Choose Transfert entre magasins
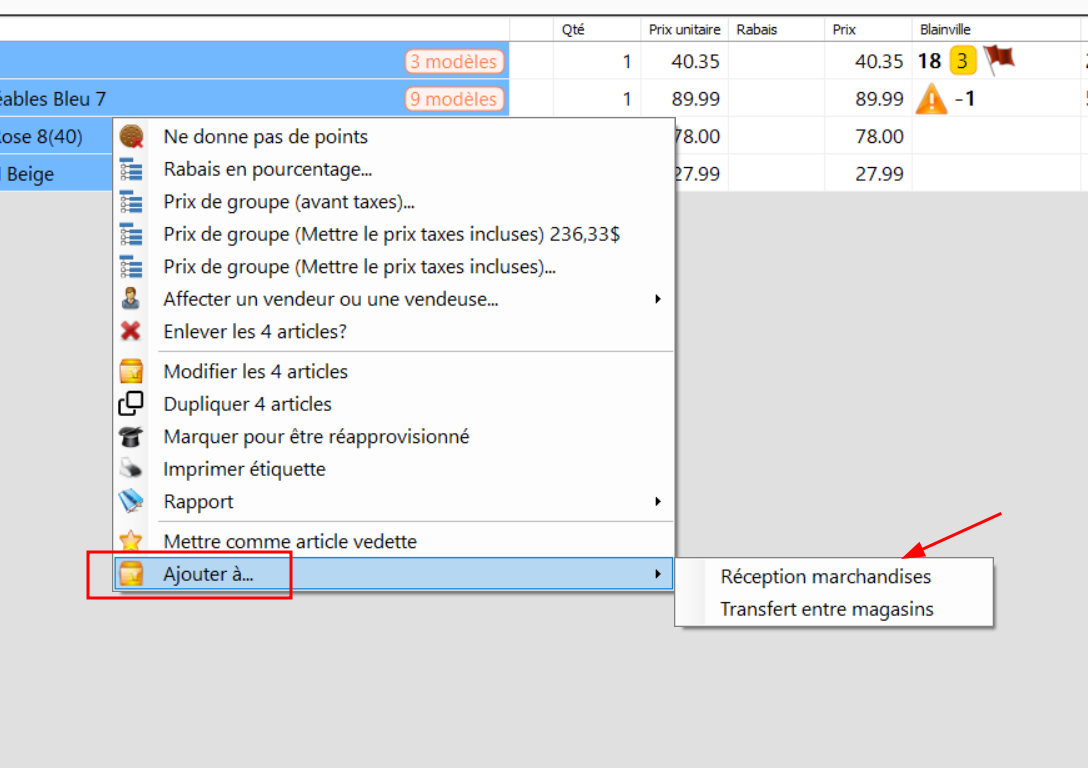This screenshot has width=1088, height=768. click(826, 609)
